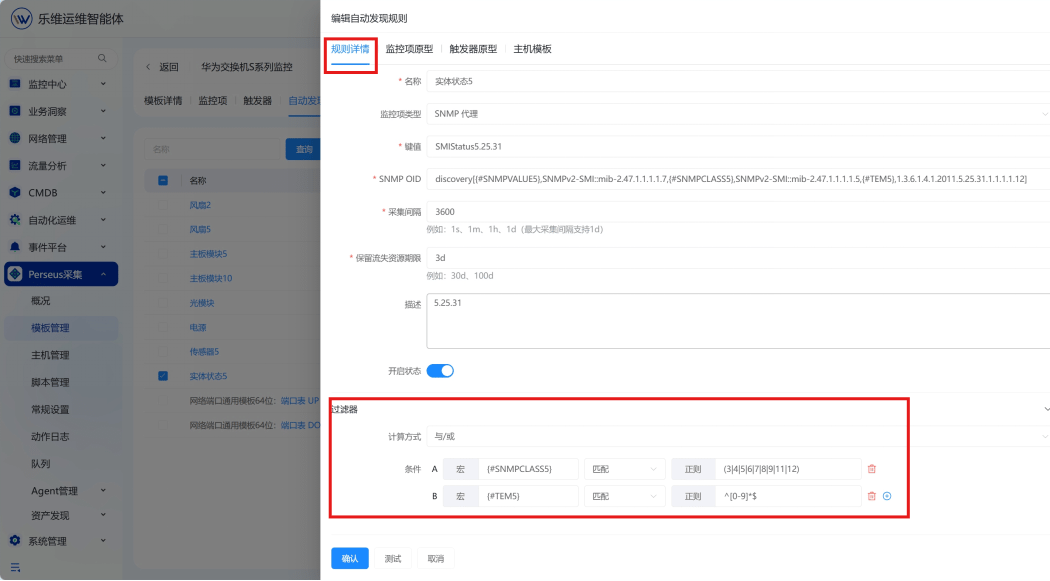Click the 流量分析 chart icon
This screenshot has height=581, width=1050.
(x=15, y=165)
